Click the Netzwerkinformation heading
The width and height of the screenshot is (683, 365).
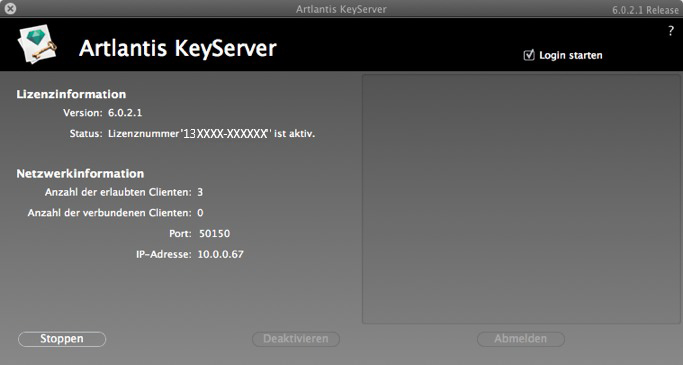click(x=80, y=174)
